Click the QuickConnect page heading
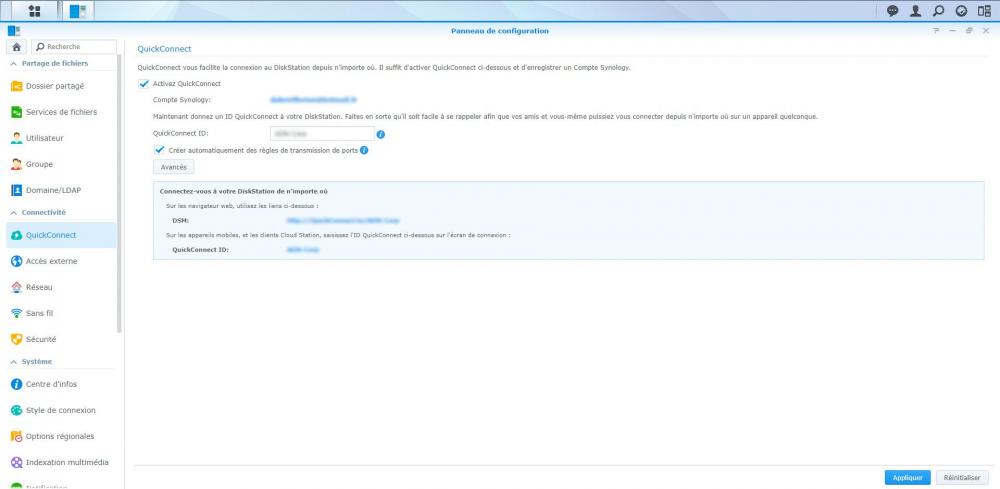1000x489 pixels. point(165,49)
